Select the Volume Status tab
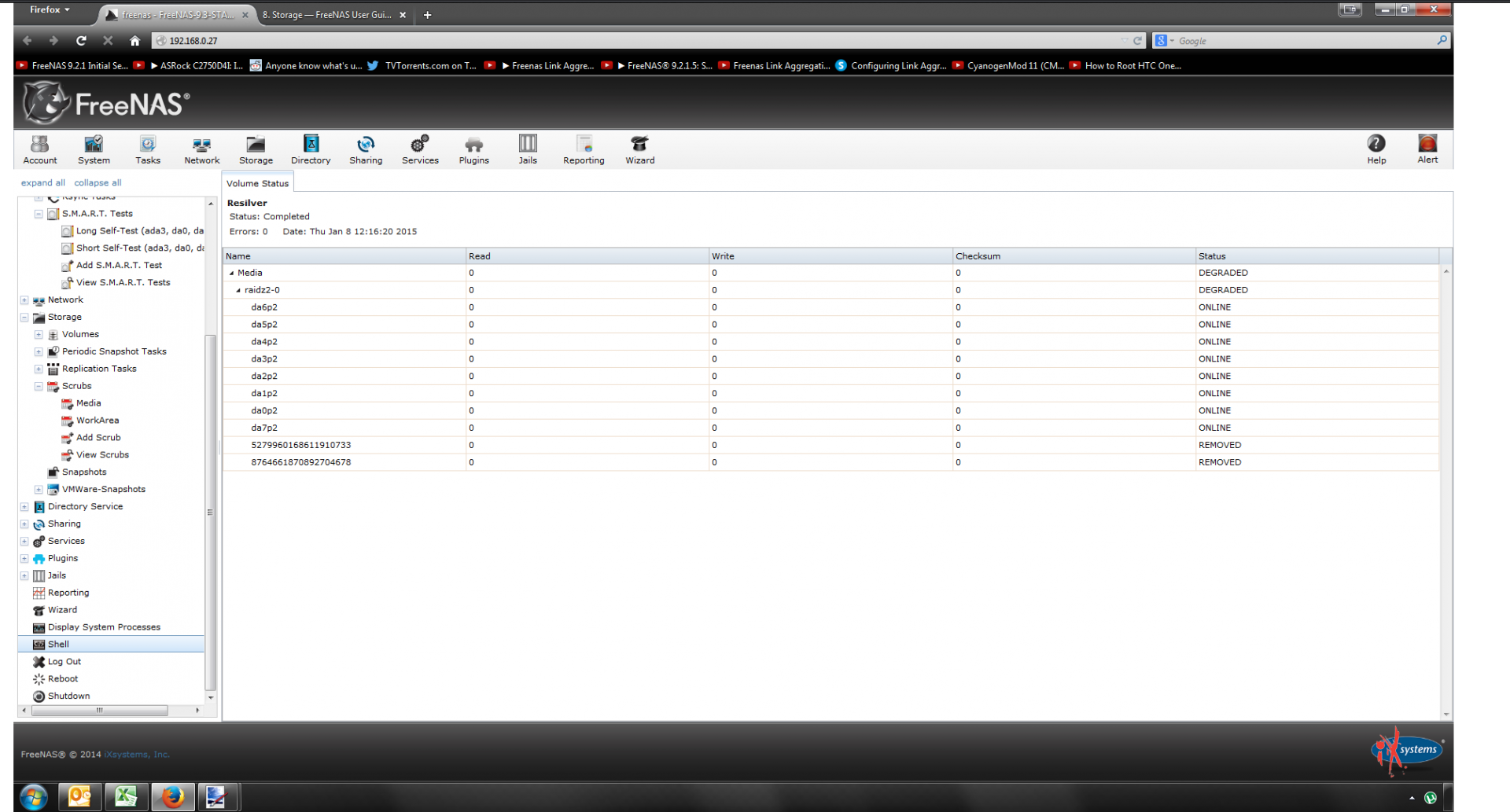The image size is (1510, 812). click(x=257, y=183)
